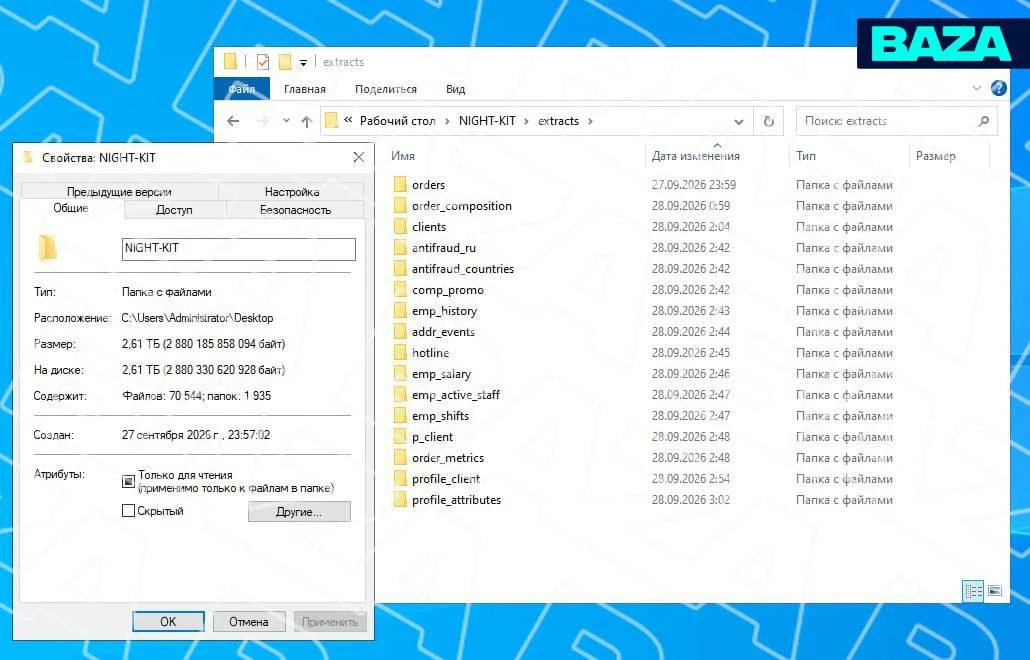Click the Properties checkmark quick access icon

[263, 62]
